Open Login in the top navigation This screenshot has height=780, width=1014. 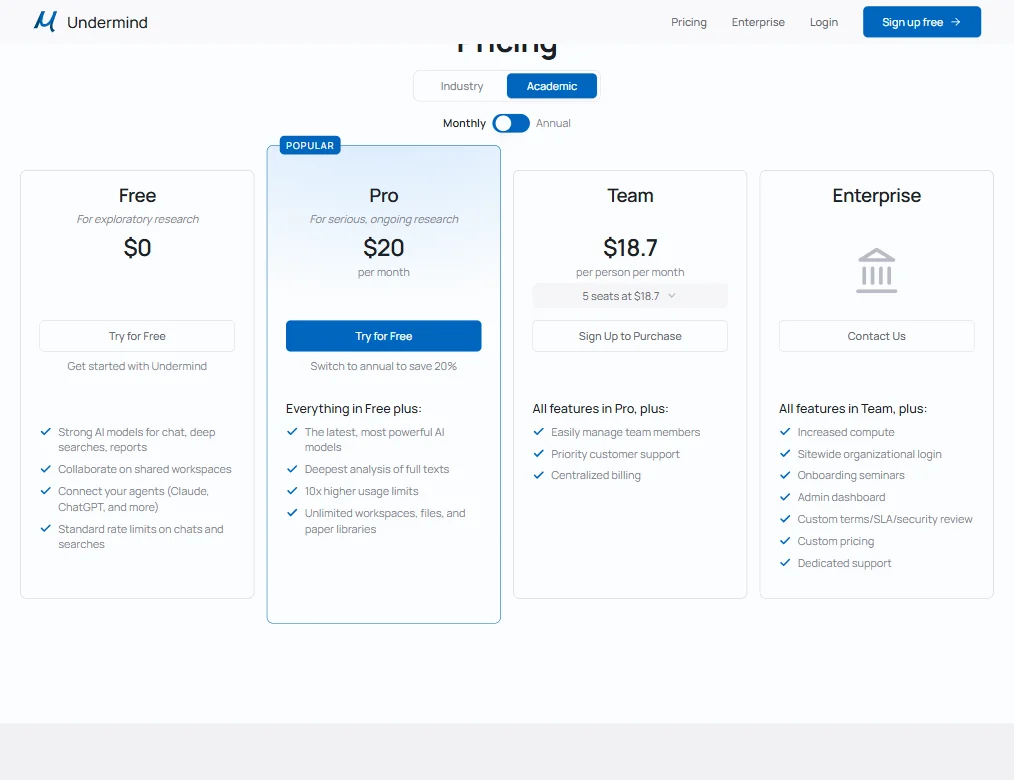[823, 22]
